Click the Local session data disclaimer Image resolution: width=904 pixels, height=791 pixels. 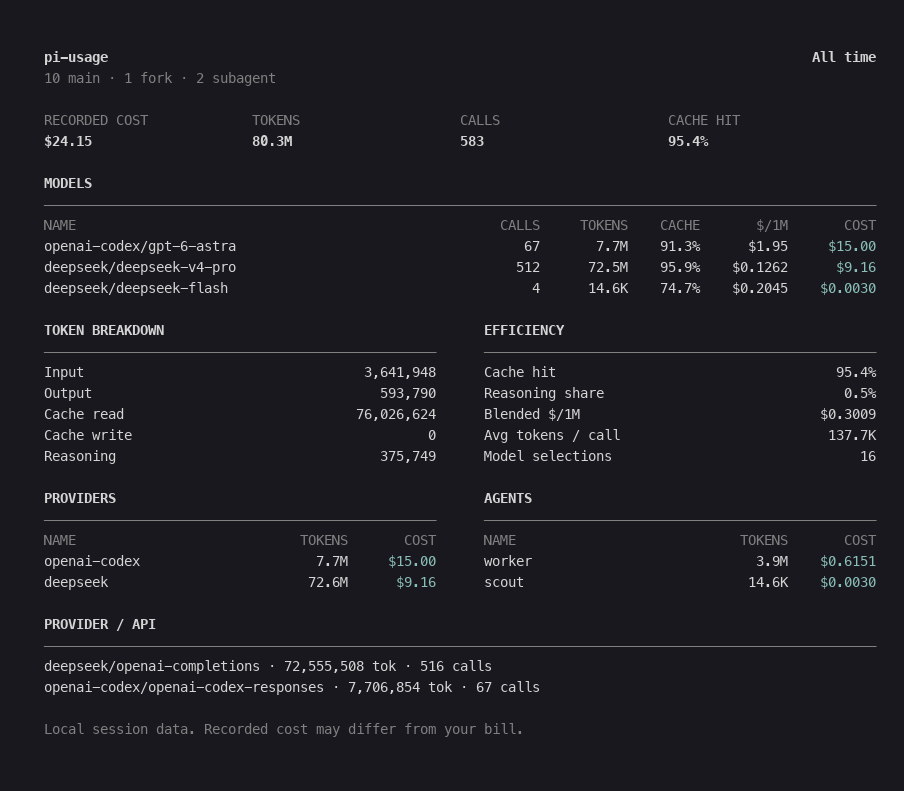[x=284, y=729]
